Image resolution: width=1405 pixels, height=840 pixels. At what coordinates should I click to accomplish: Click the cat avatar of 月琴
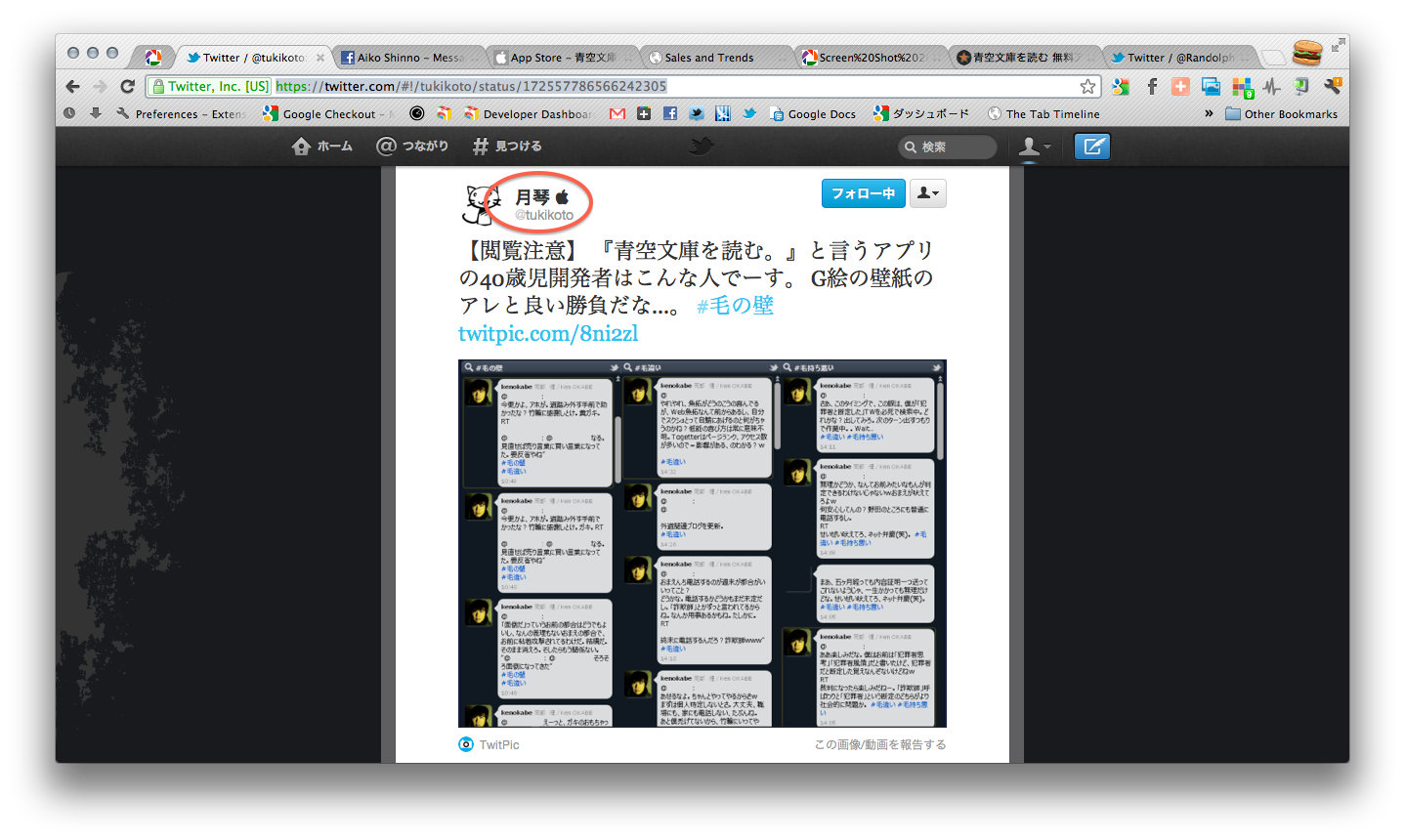point(481,203)
